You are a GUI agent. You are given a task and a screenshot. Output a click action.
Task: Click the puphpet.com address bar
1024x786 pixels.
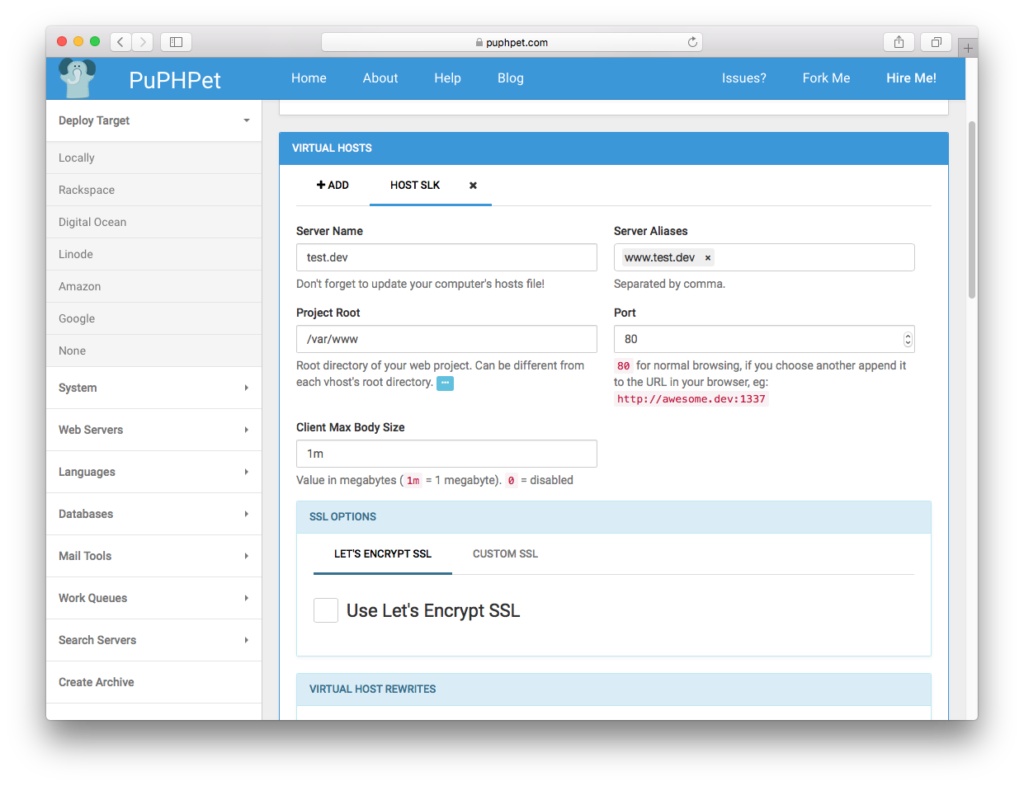(513, 42)
